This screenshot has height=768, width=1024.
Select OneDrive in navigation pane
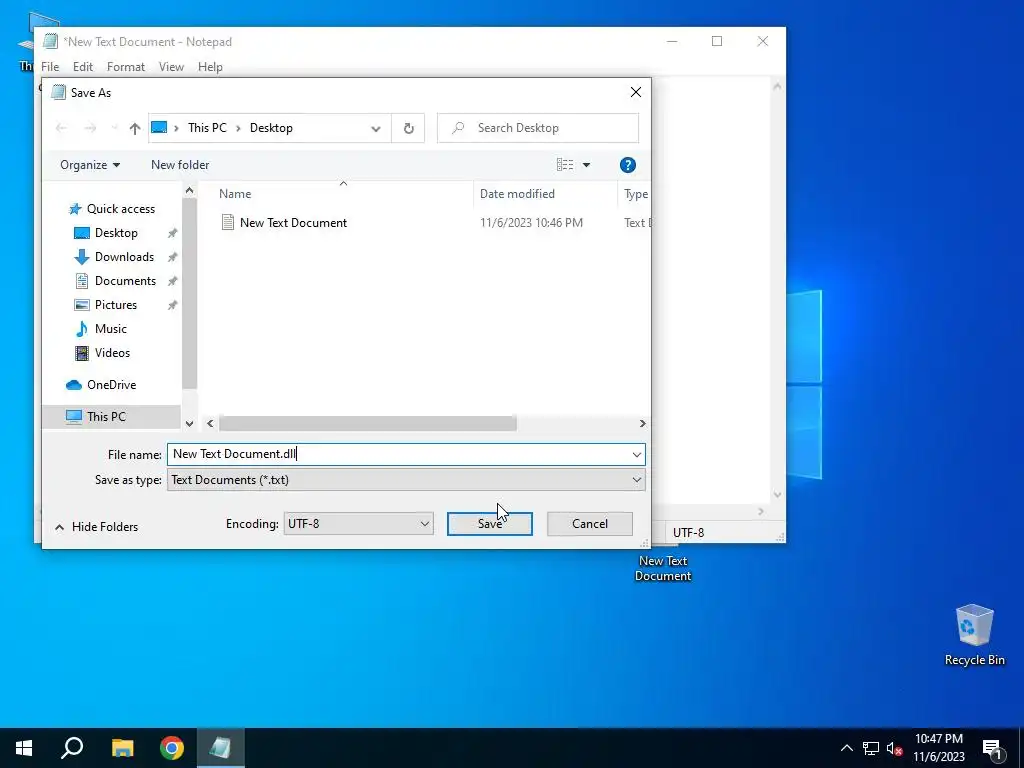pyautogui.click(x=112, y=385)
